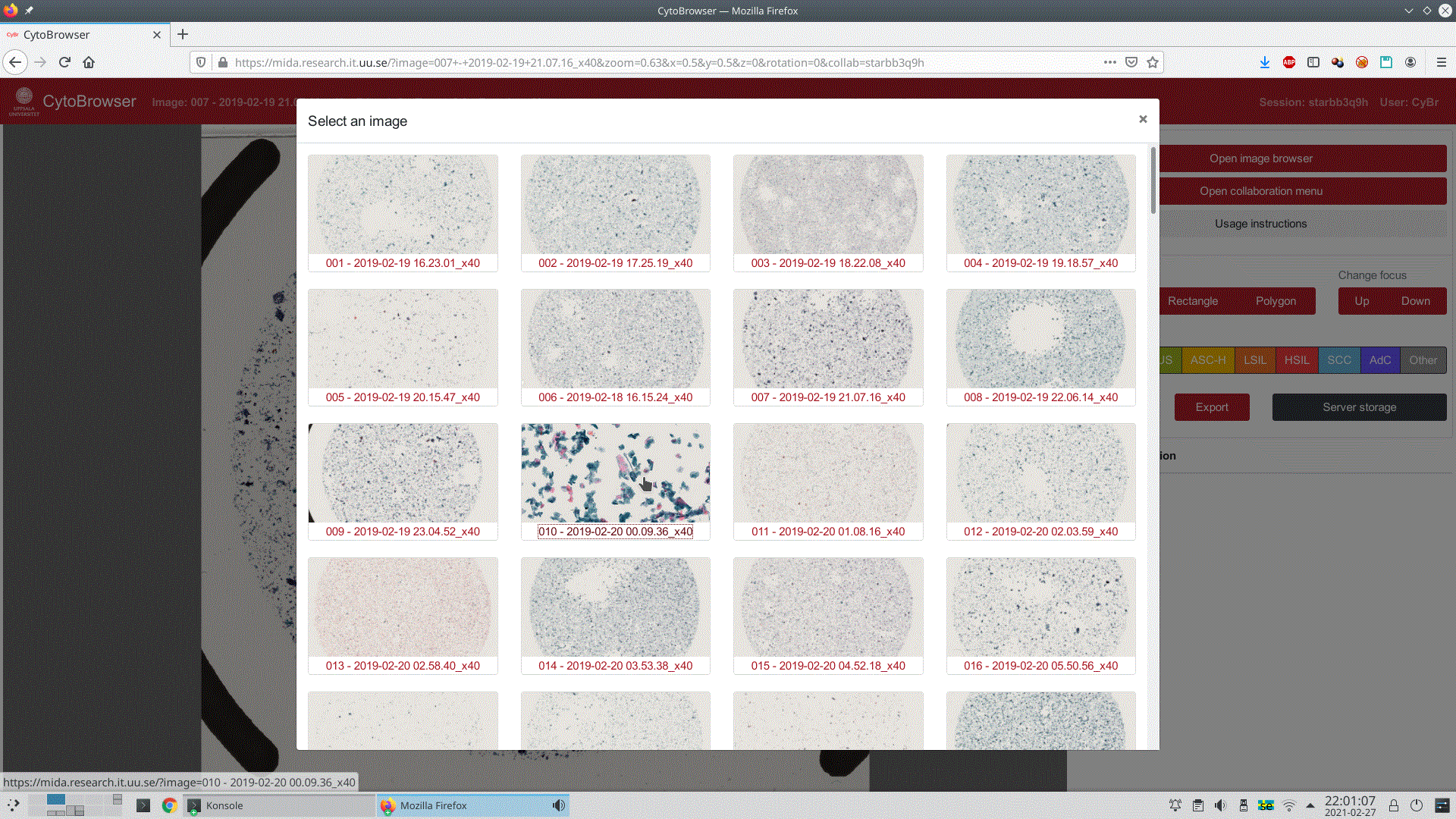Select the ASC-H class label
Viewport: 1456px width, 819px height.
pos(1208,360)
